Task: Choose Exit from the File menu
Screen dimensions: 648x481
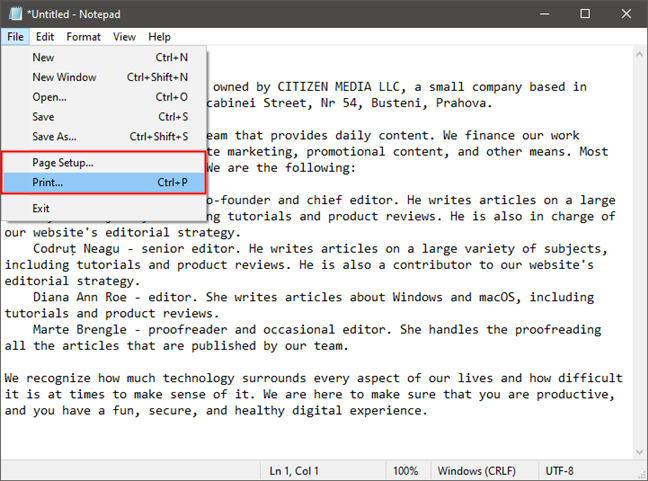Action: (104, 208)
